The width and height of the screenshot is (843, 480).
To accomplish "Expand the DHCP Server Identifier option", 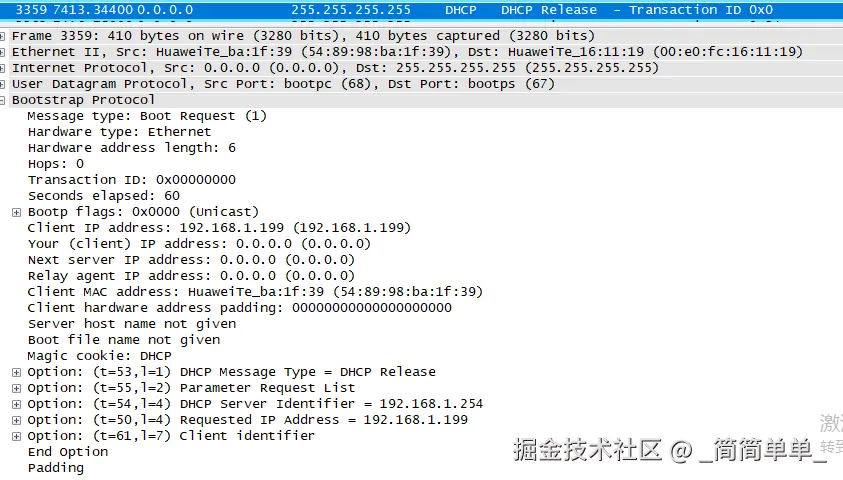I will pyautogui.click(x=17, y=404).
